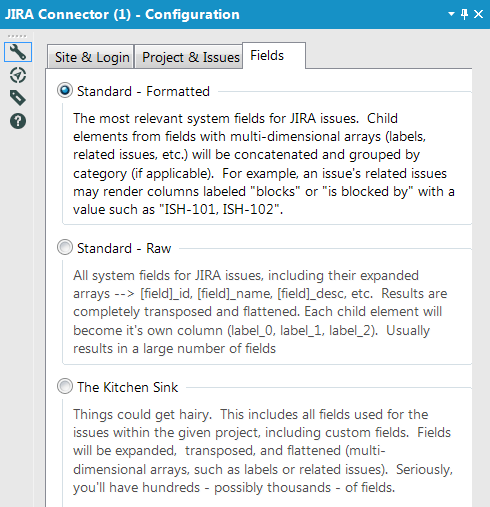Select the Fields tab
Image resolution: width=490 pixels, height=507 pixels.
(x=274, y=56)
